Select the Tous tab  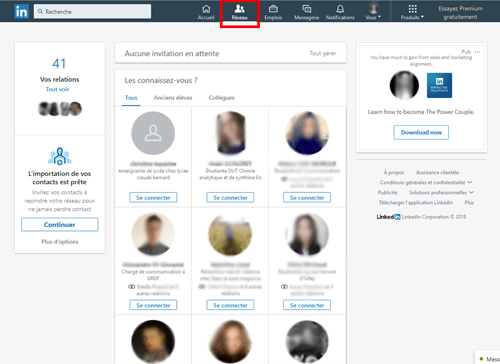pyautogui.click(x=131, y=98)
